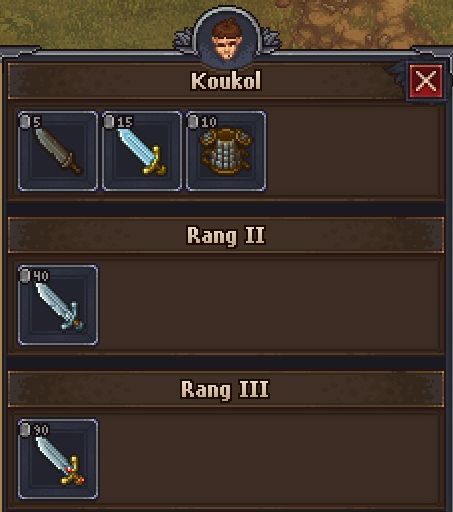Click the price number 40

[x=41, y=276]
